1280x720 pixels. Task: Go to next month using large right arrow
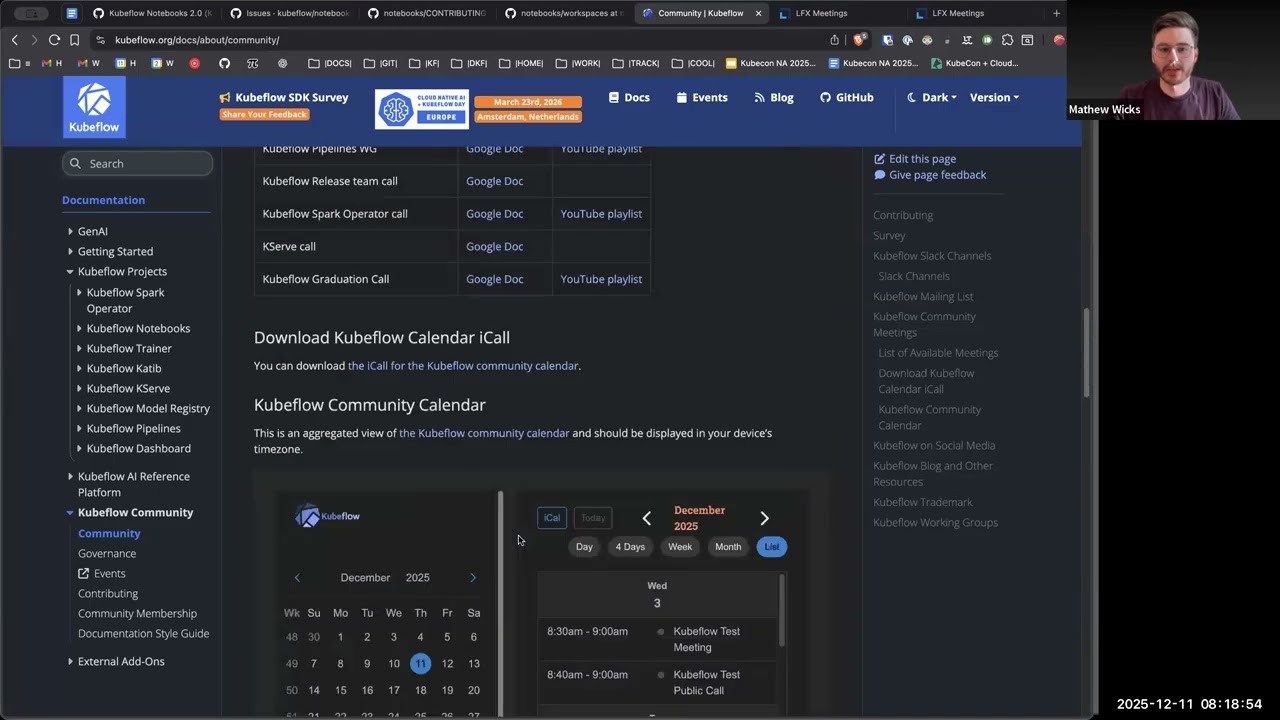coord(764,518)
